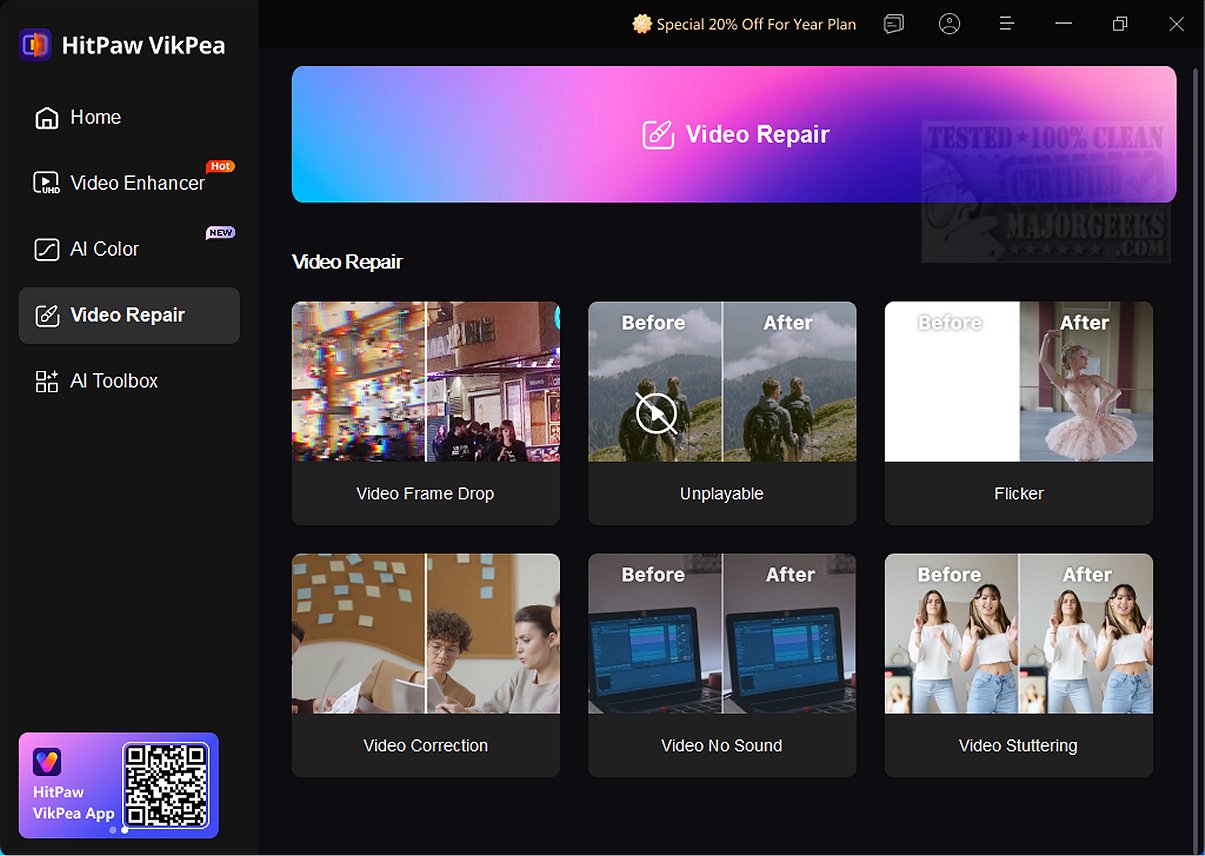Click the HitPaw VikPea App promo text
The height and width of the screenshot is (856, 1205).
pyautogui.click(x=74, y=803)
